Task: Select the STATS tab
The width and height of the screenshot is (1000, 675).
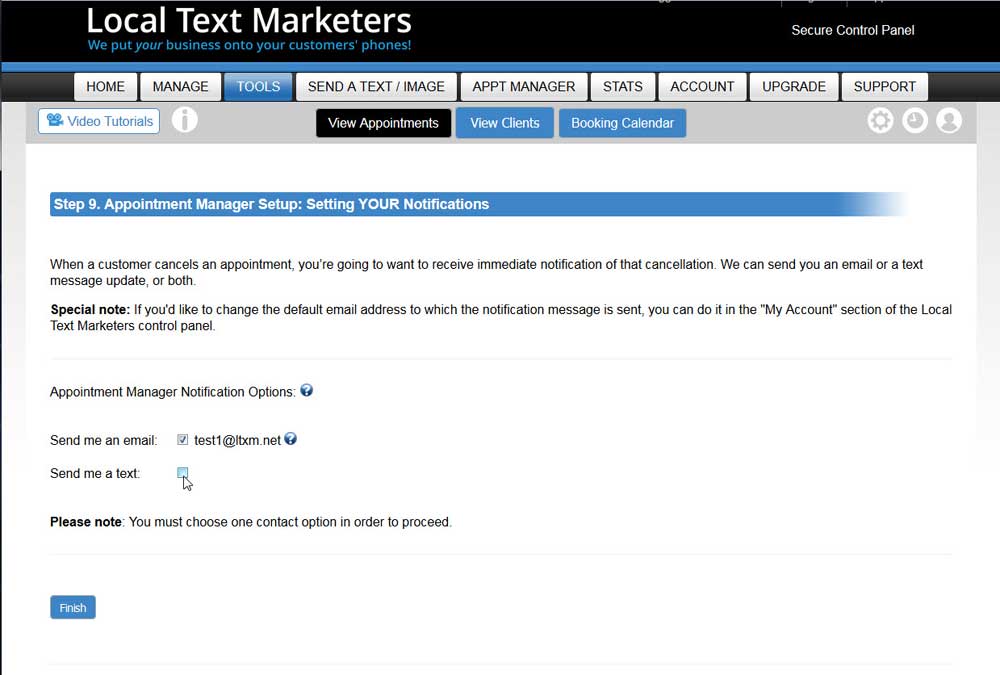Action: tap(622, 86)
